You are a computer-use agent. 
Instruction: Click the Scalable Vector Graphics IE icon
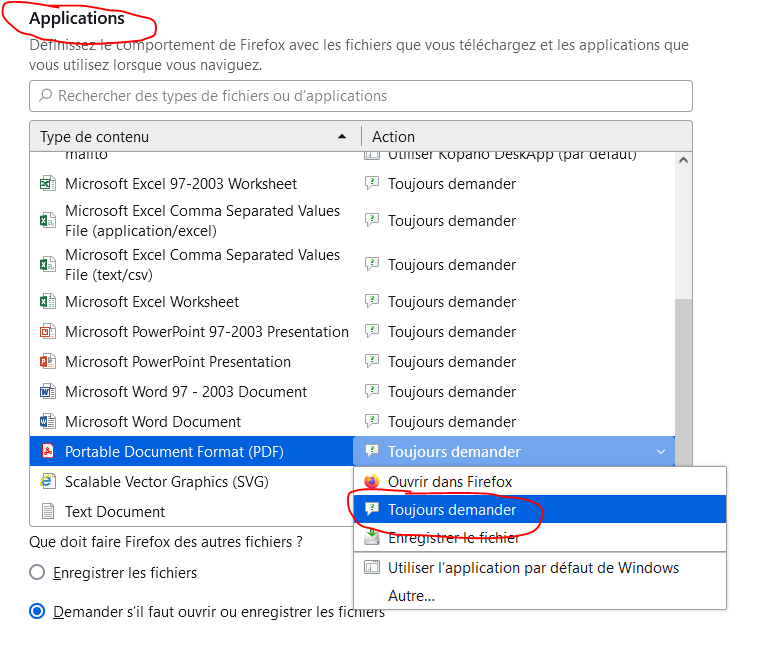pyautogui.click(x=48, y=481)
